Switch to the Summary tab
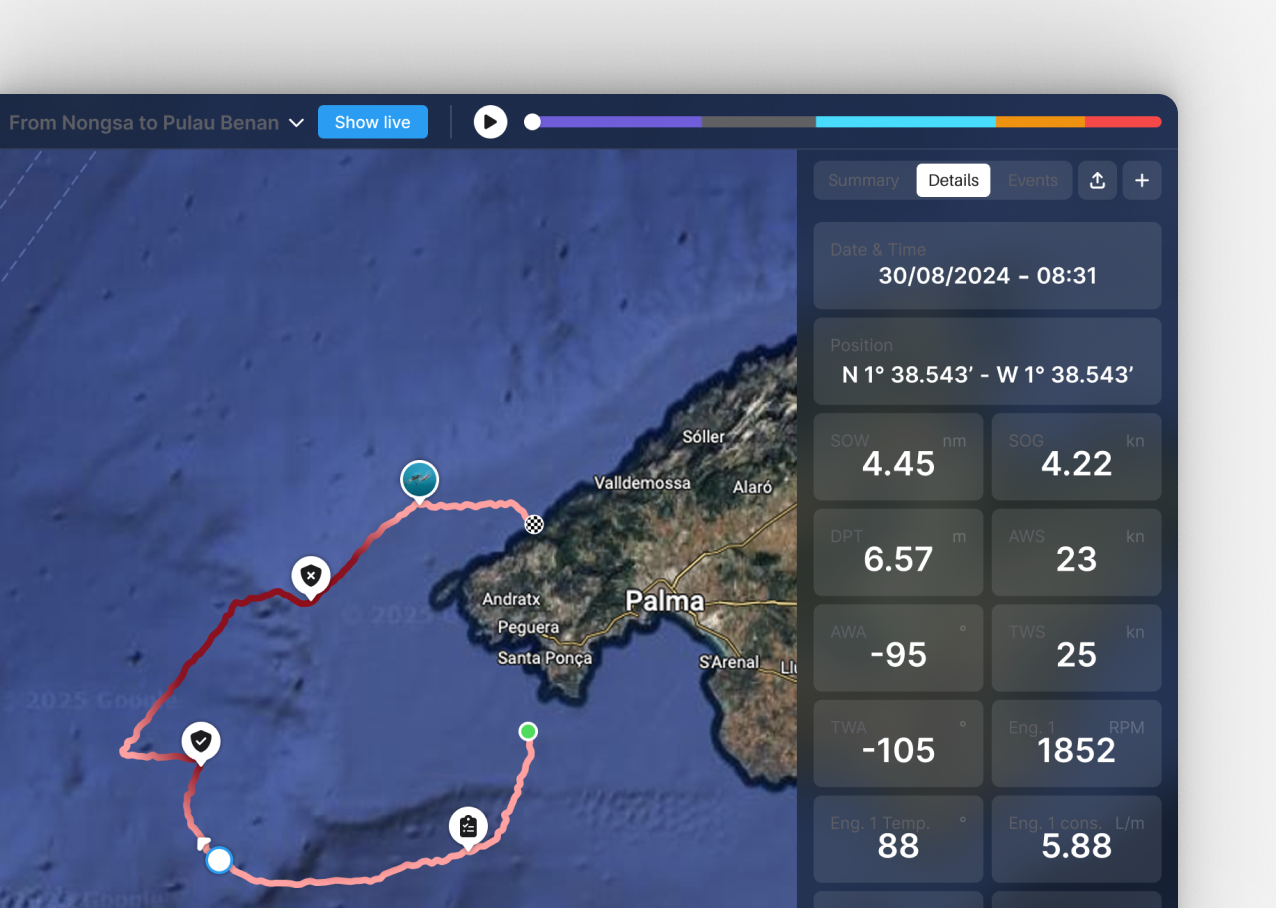This screenshot has width=1276, height=908. click(864, 180)
